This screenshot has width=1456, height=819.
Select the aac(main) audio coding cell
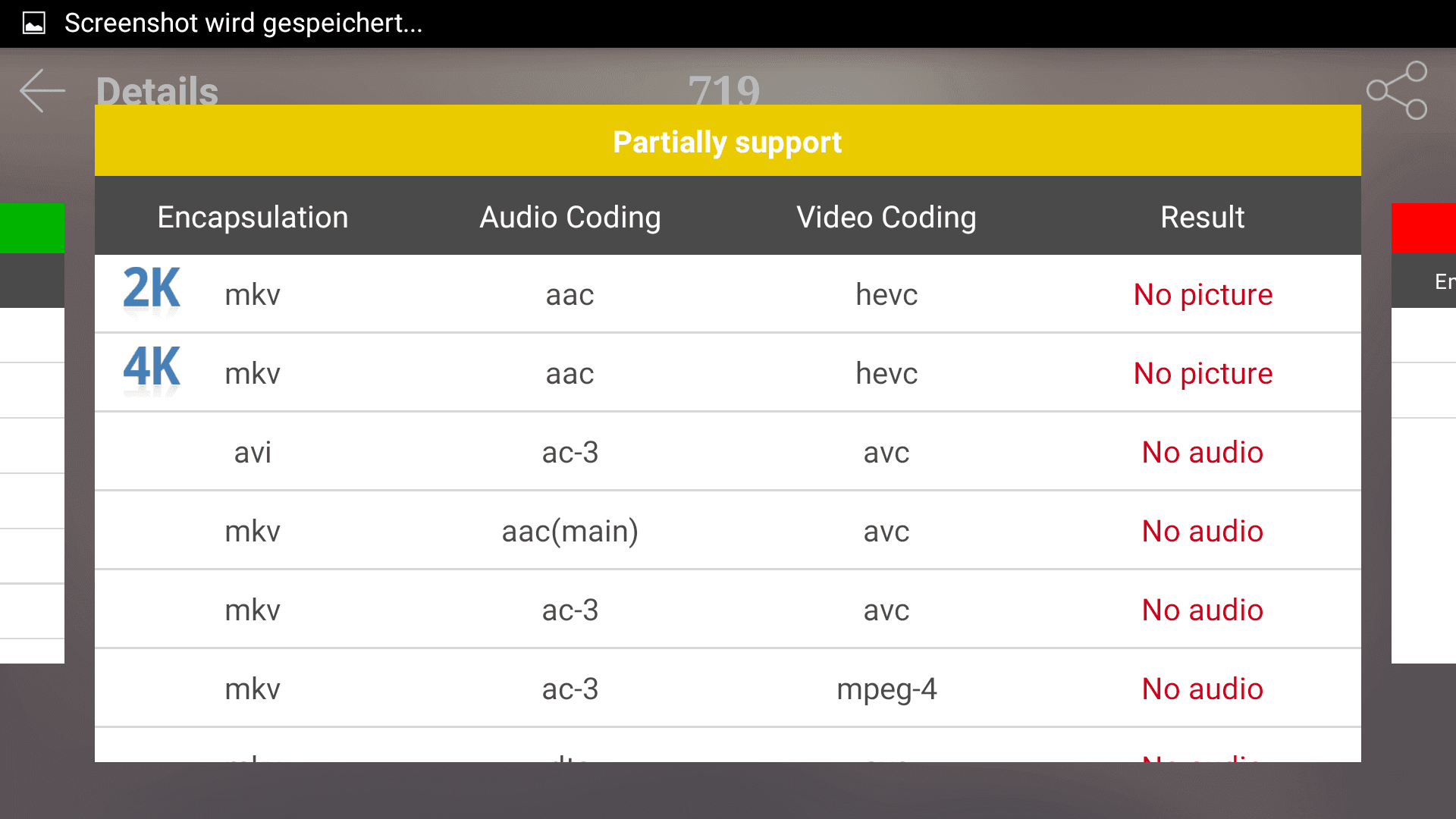pyautogui.click(x=570, y=531)
